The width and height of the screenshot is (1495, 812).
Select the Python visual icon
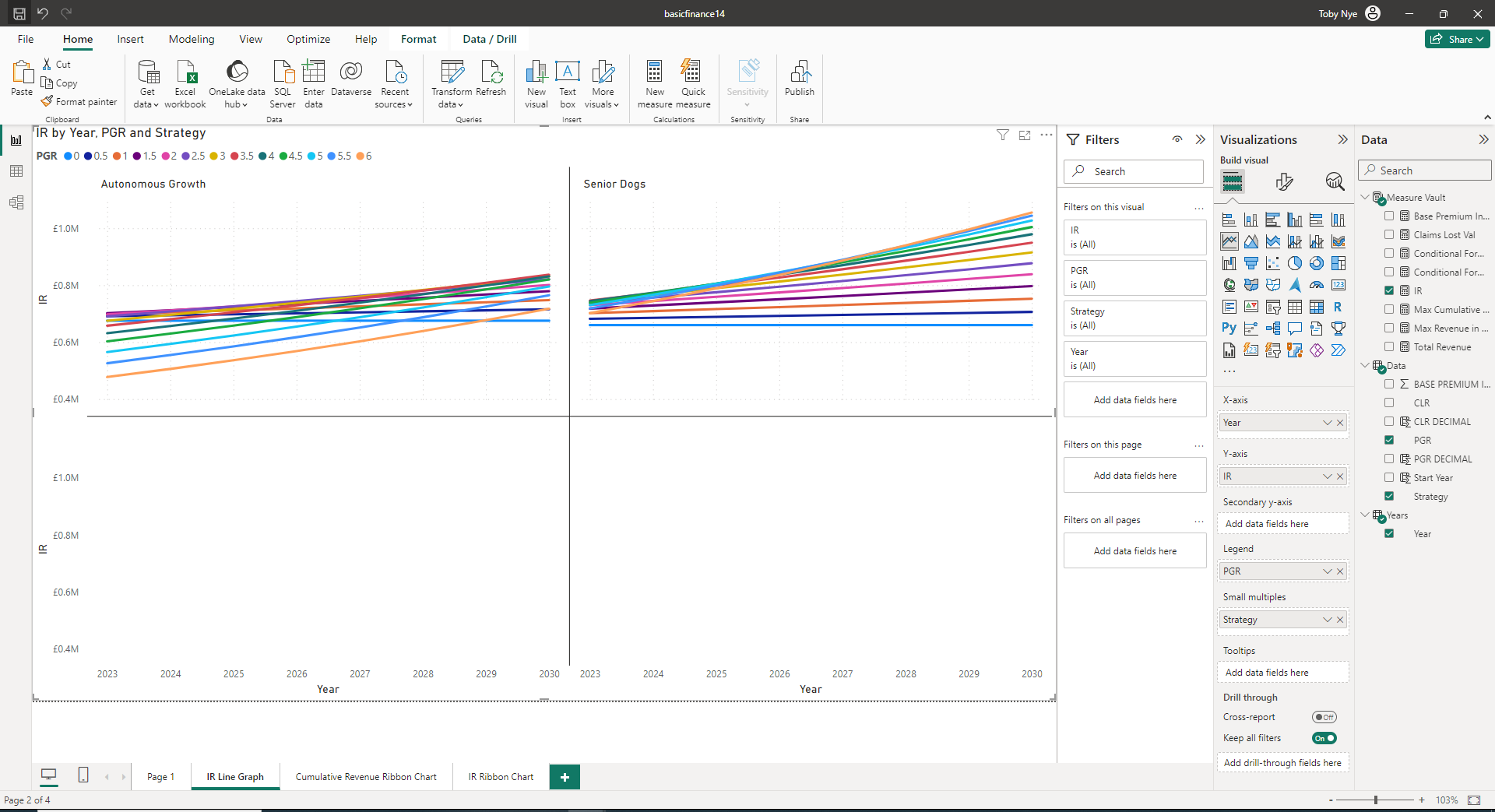click(1229, 328)
